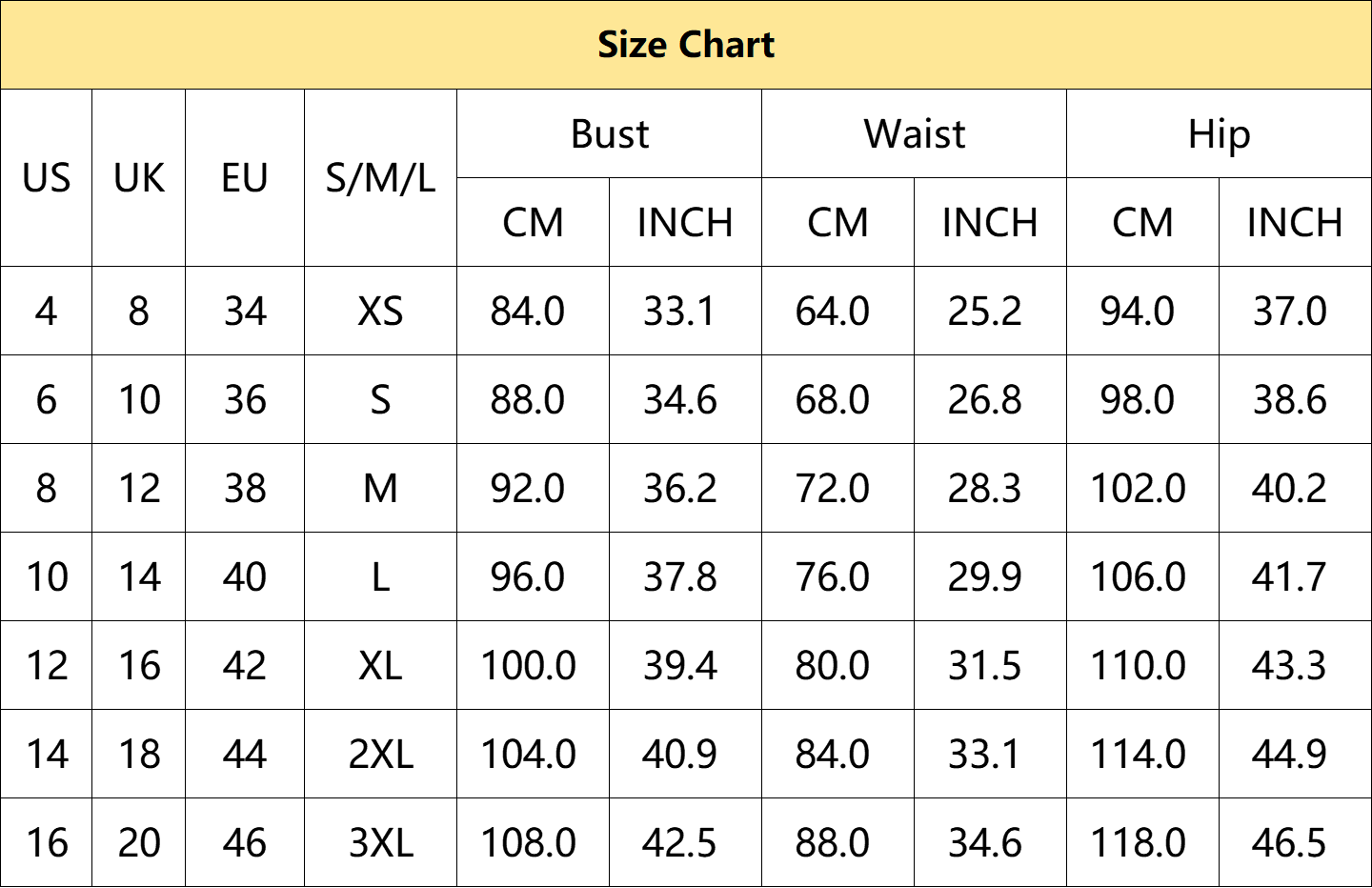Click the Size Chart title banner
This screenshot has height=888, width=1372.
[x=686, y=45]
